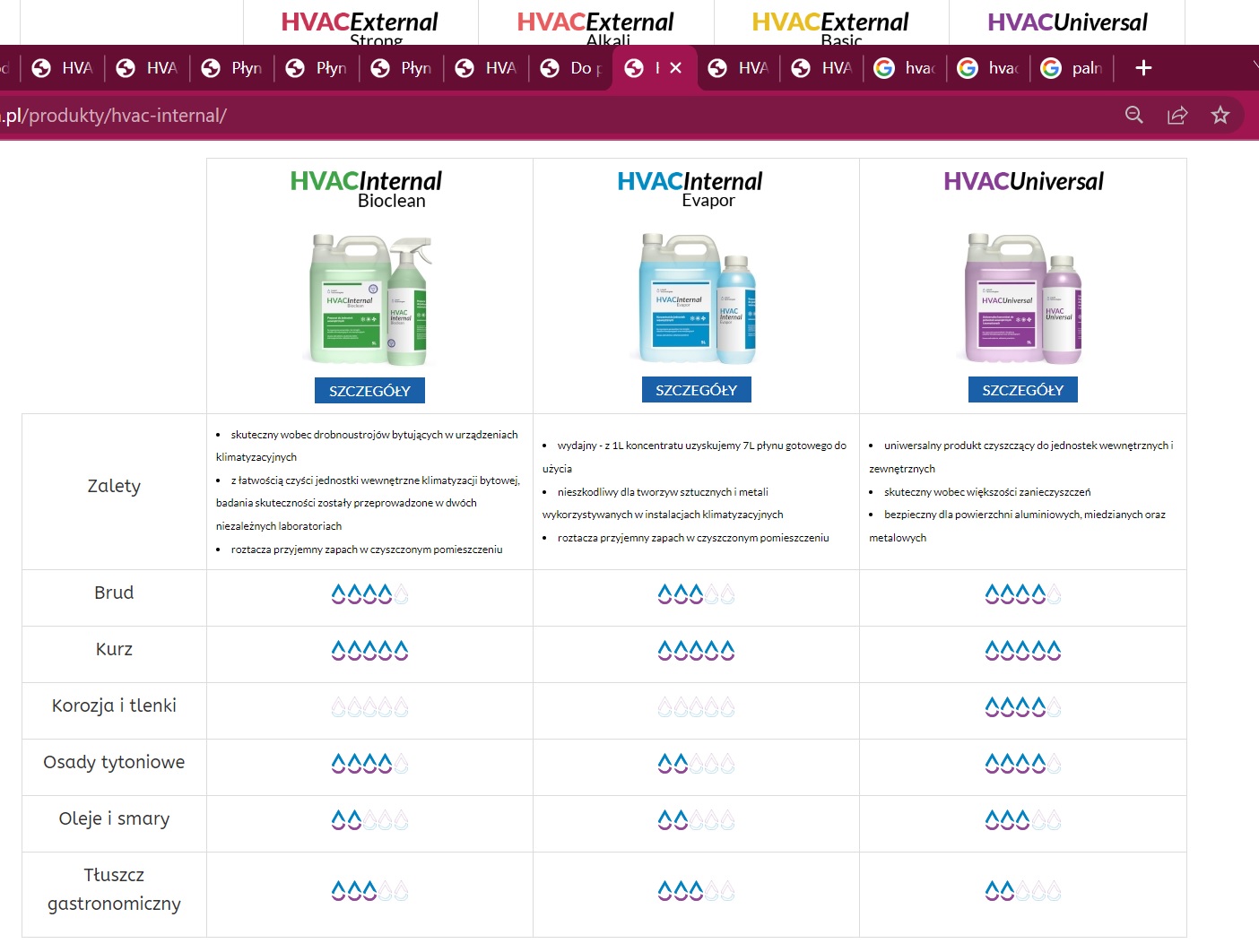The image size is (1259, 952).
Task: Open SZCZEGÓŁY for HVAC Internal Evapor
Action: pyautogui.click(x=696, y=390)
